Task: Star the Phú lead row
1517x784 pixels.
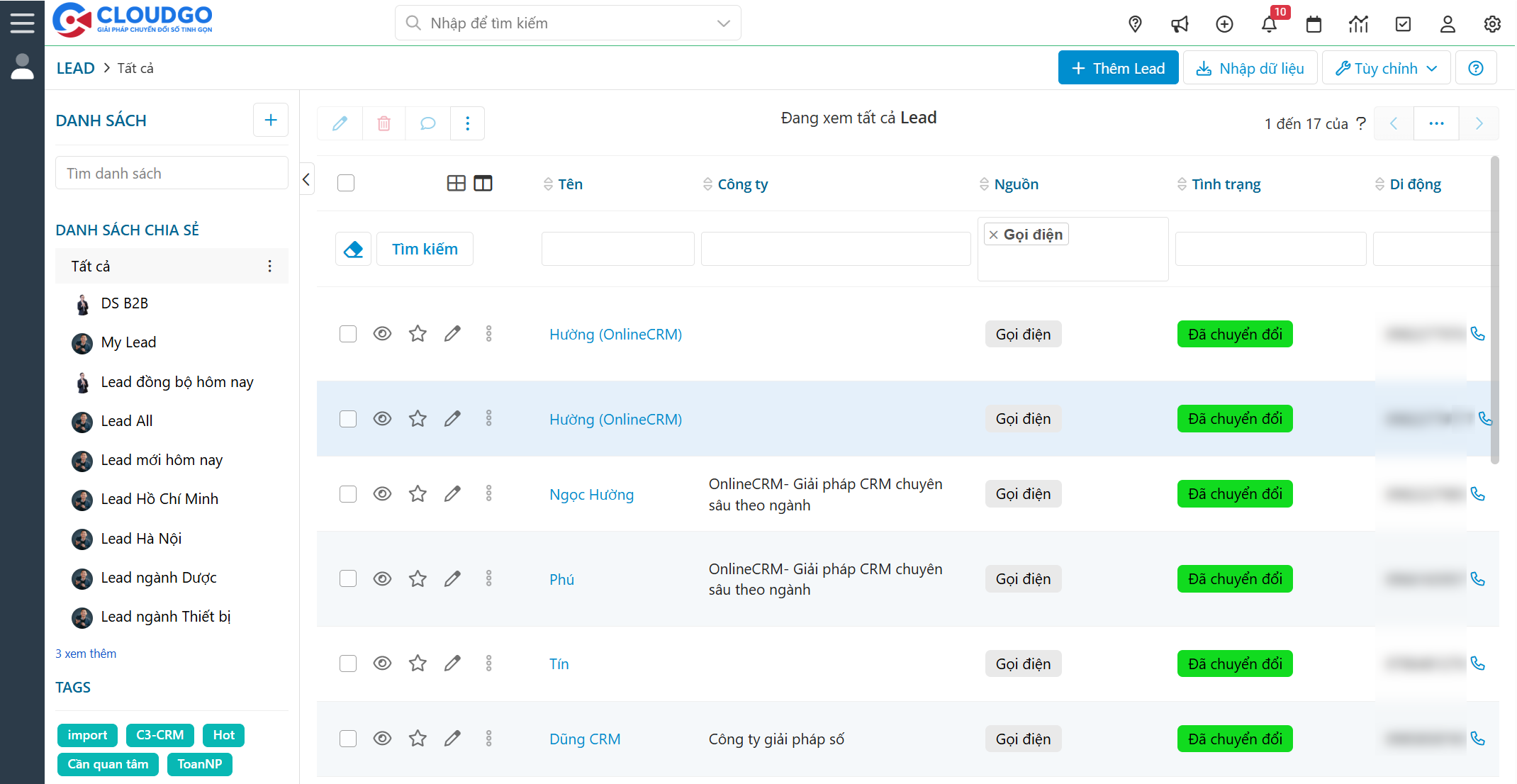Action: point(418,579)
